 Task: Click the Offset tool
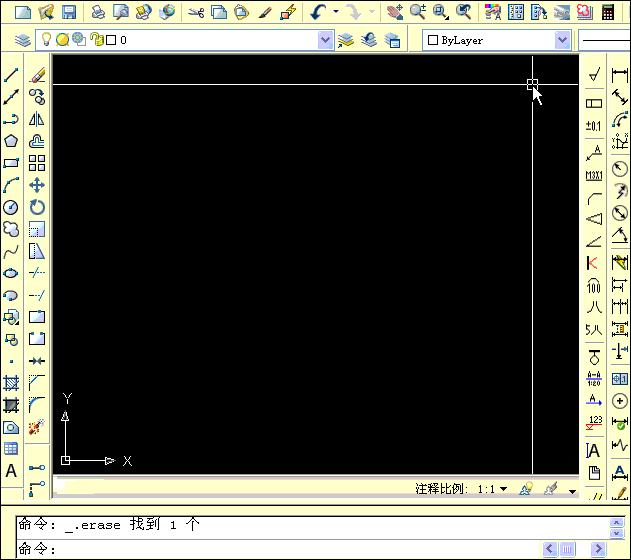click(x=37, y=141)
